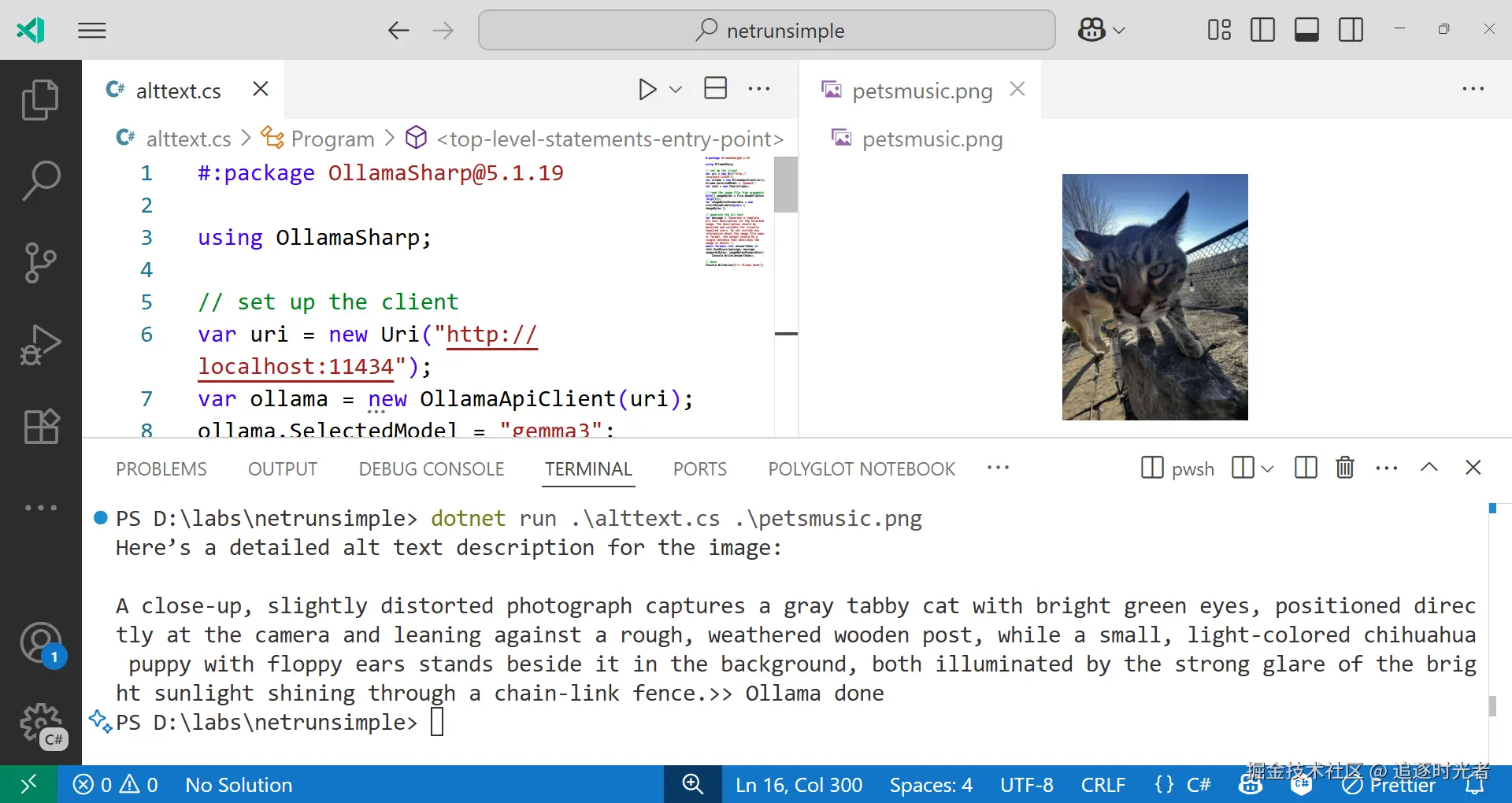Switch to the PROBLEMS panel tab
1512x803 pixels.
coord(161,469)
